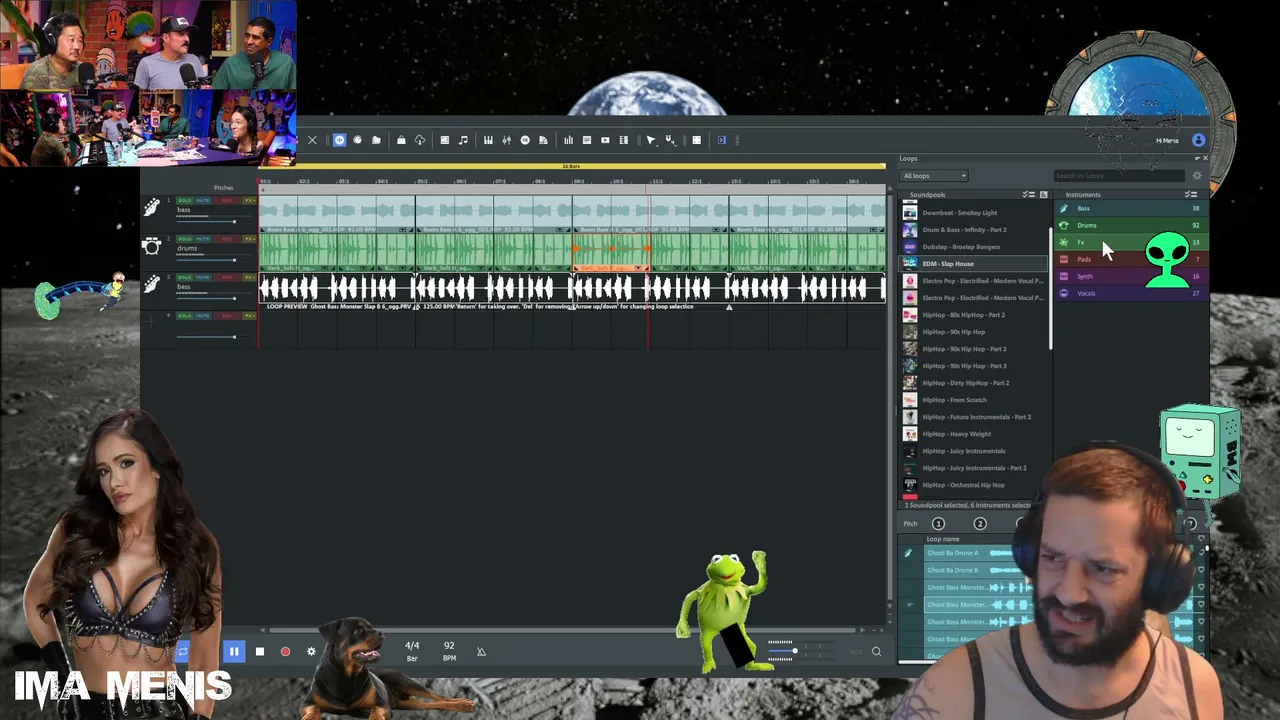This screenshot has height=720, width=1280.
Task: Click Hi Menis account label
Action: [1167, 141]
